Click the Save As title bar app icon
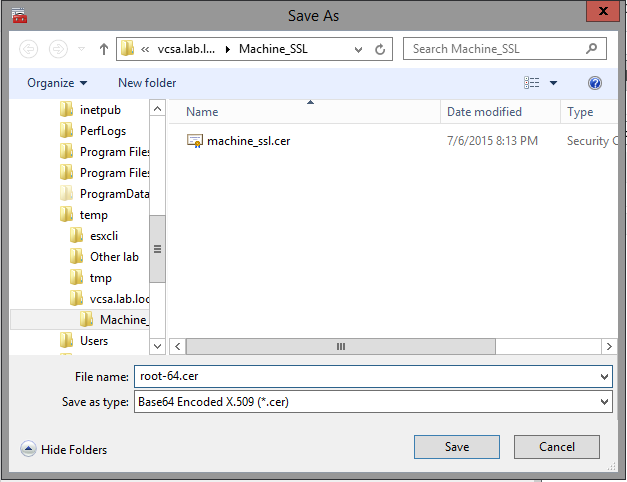Screen dimensions: 627x482 coord(19,16)
